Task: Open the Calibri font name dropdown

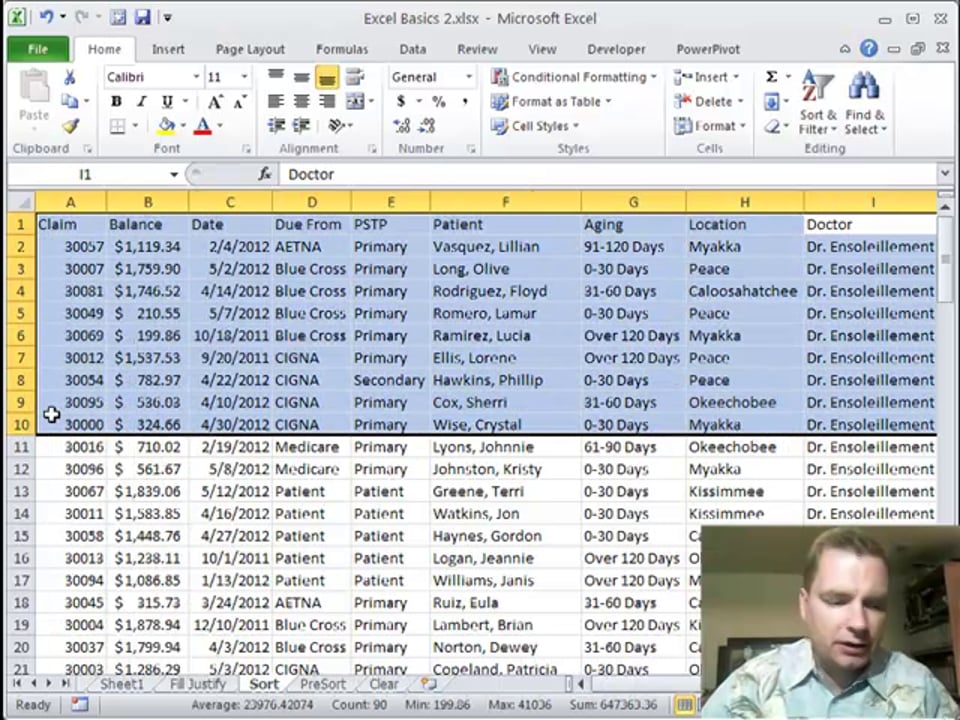Action: click(x=197, y=77)
